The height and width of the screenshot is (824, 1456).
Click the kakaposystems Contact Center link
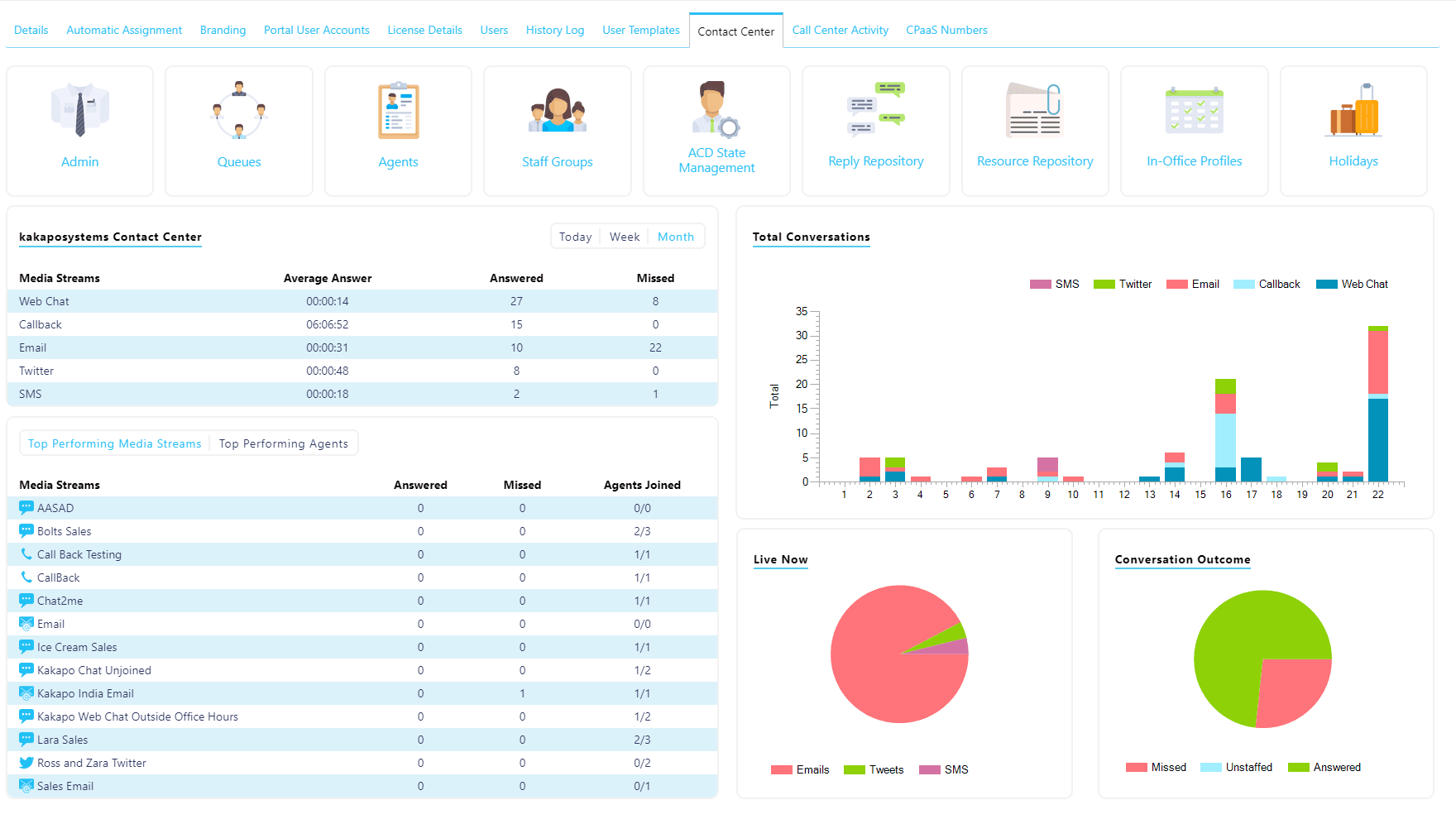[110, 237]
